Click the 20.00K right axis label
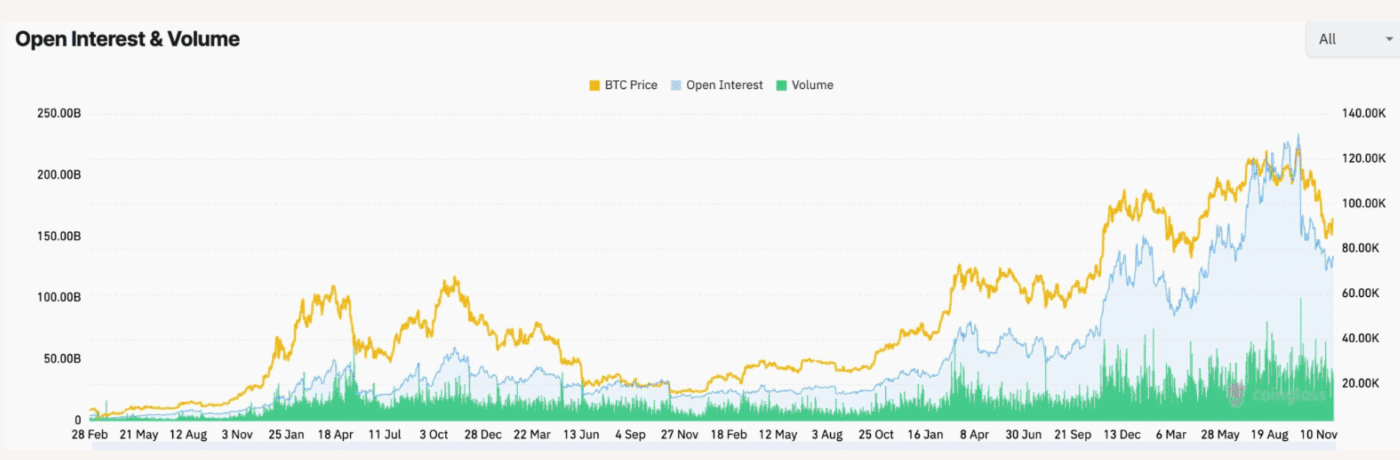The width and height of the screenshot is (1400, 460). pyautogui.click(x=1361, y=383)
